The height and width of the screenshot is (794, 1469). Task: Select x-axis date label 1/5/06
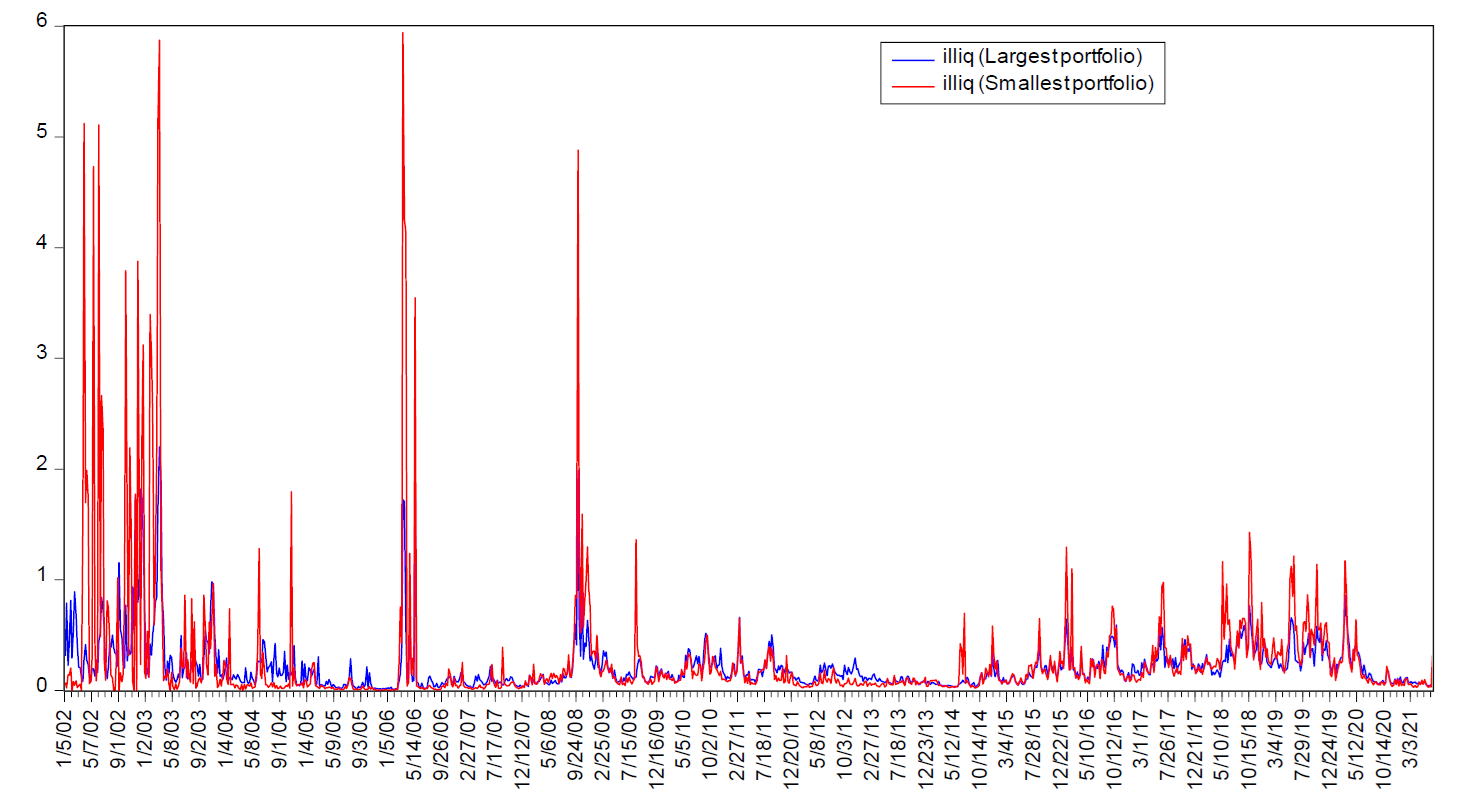387,737
